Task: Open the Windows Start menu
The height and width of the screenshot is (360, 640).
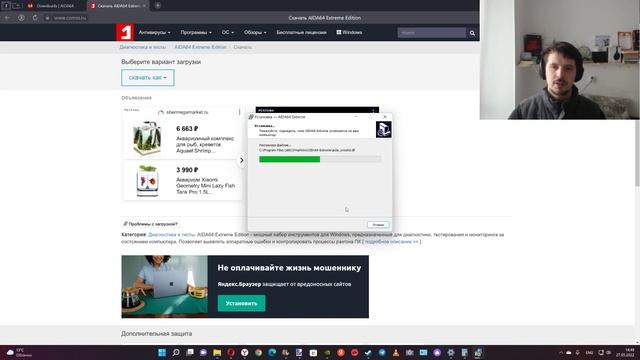Action: coord(162,352)
